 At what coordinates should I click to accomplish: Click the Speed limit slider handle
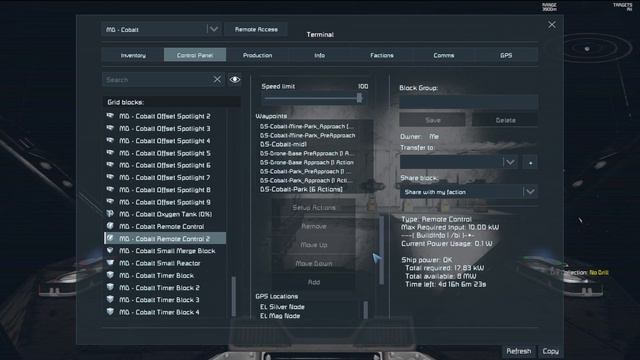[x=359, y=98]
